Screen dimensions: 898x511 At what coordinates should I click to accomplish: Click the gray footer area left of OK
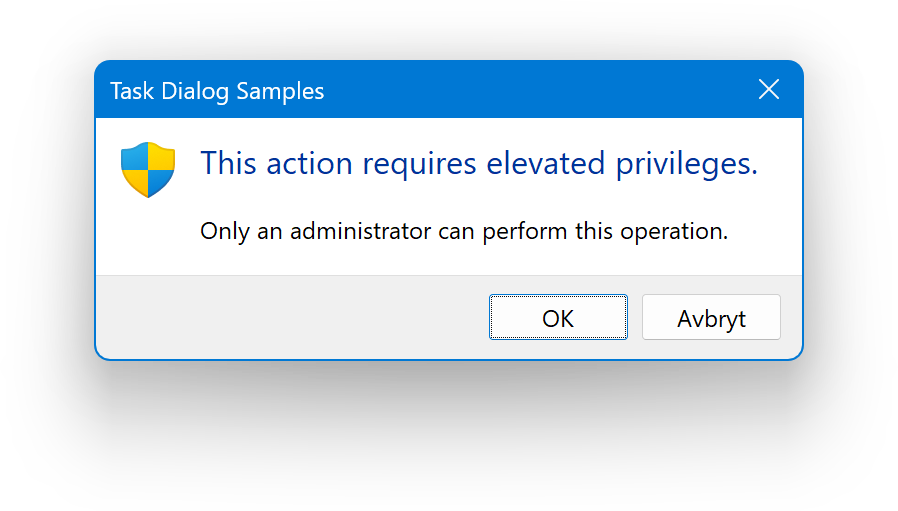click(290, 317)
